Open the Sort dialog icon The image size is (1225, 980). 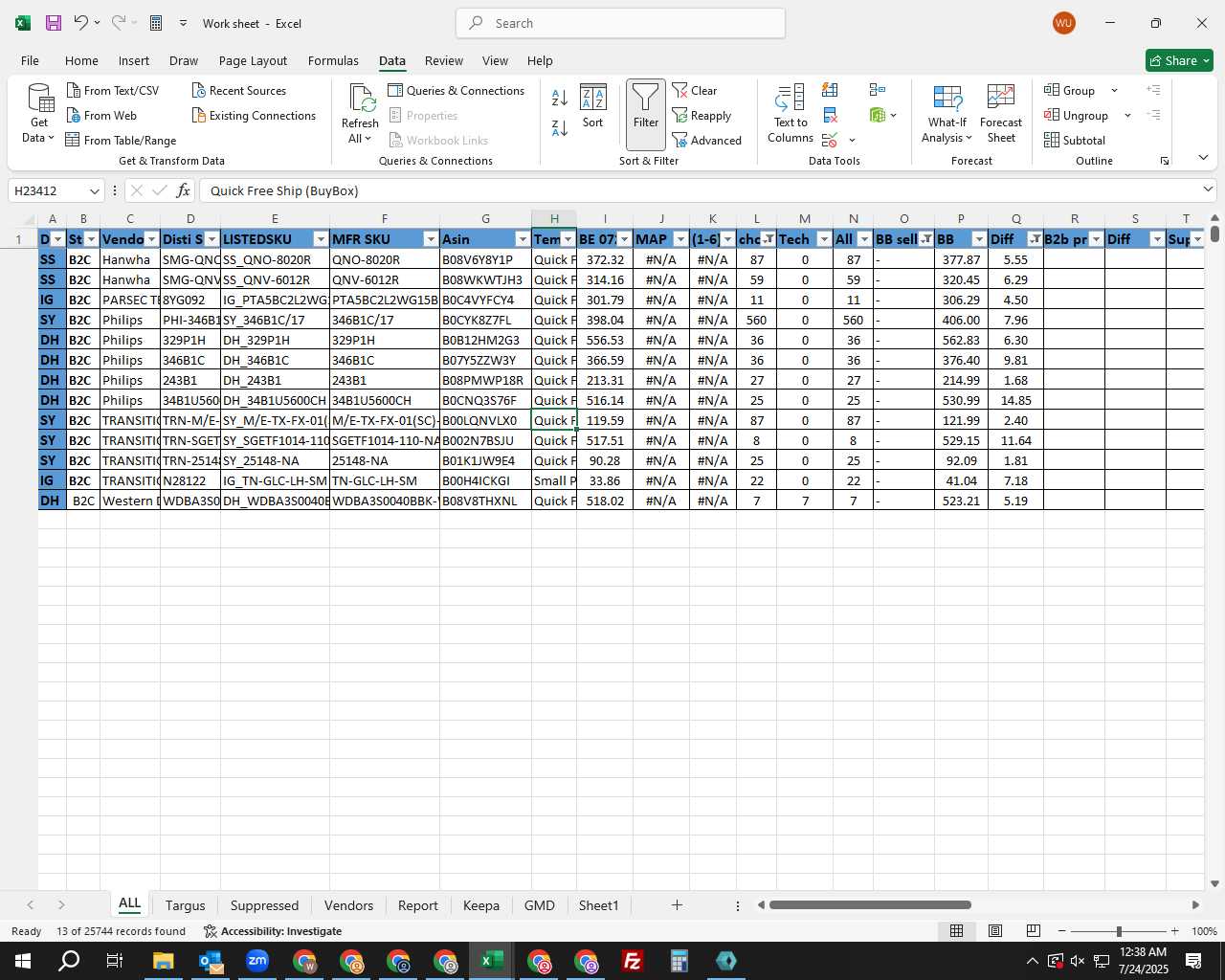pyautogui.click(x=593, y=107)
